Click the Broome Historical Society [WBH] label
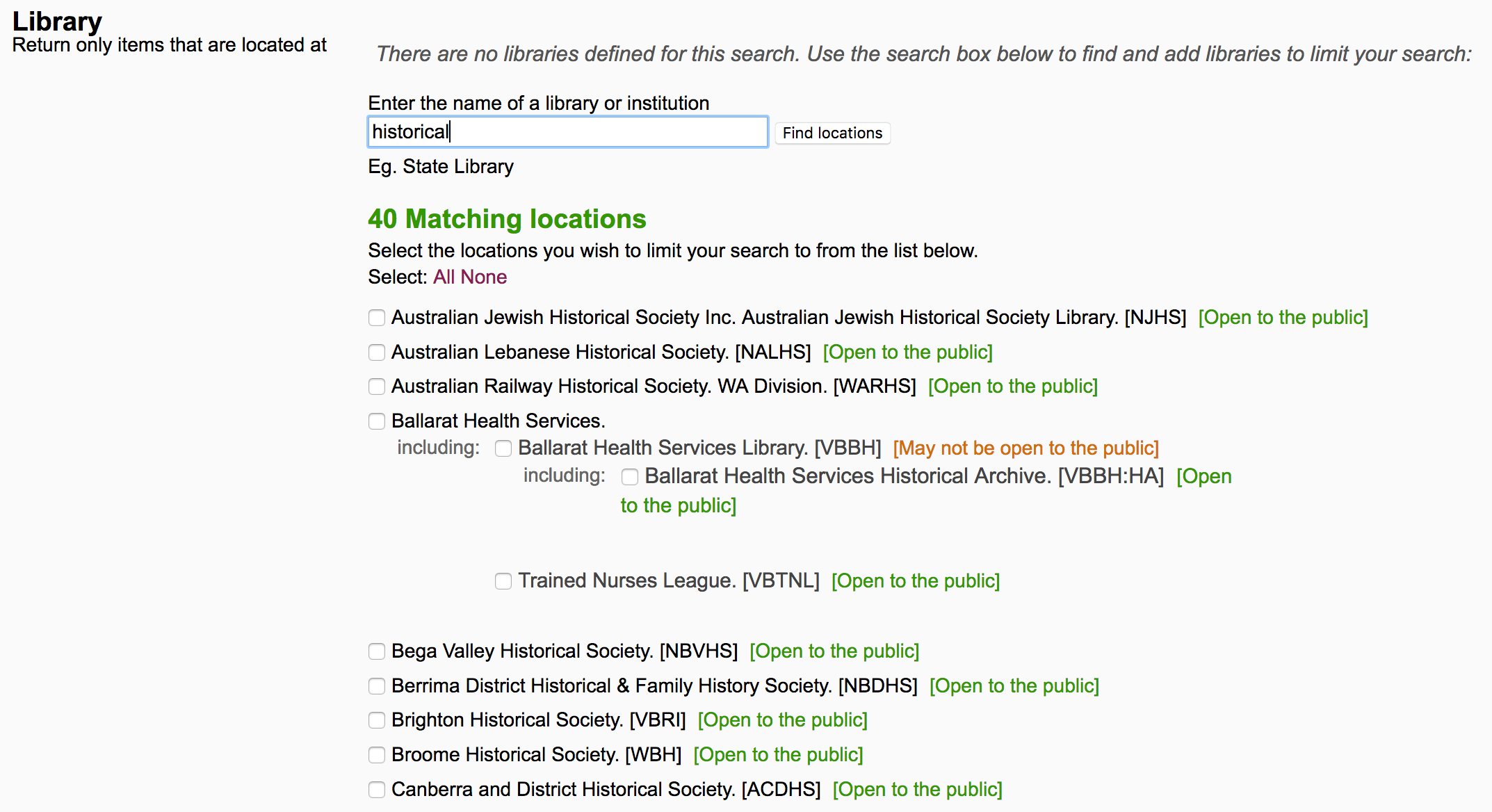The image size is (1492, 812). [536, 754]
